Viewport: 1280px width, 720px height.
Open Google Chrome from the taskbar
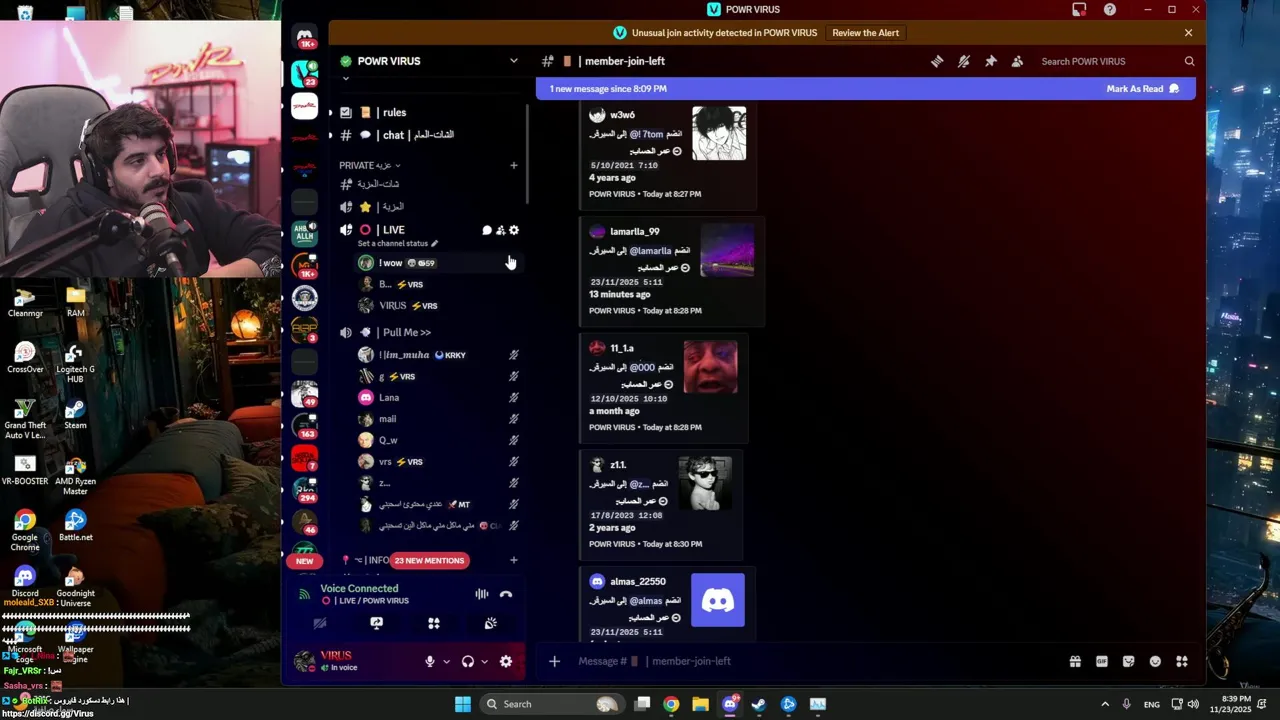(x=671, y=704)
